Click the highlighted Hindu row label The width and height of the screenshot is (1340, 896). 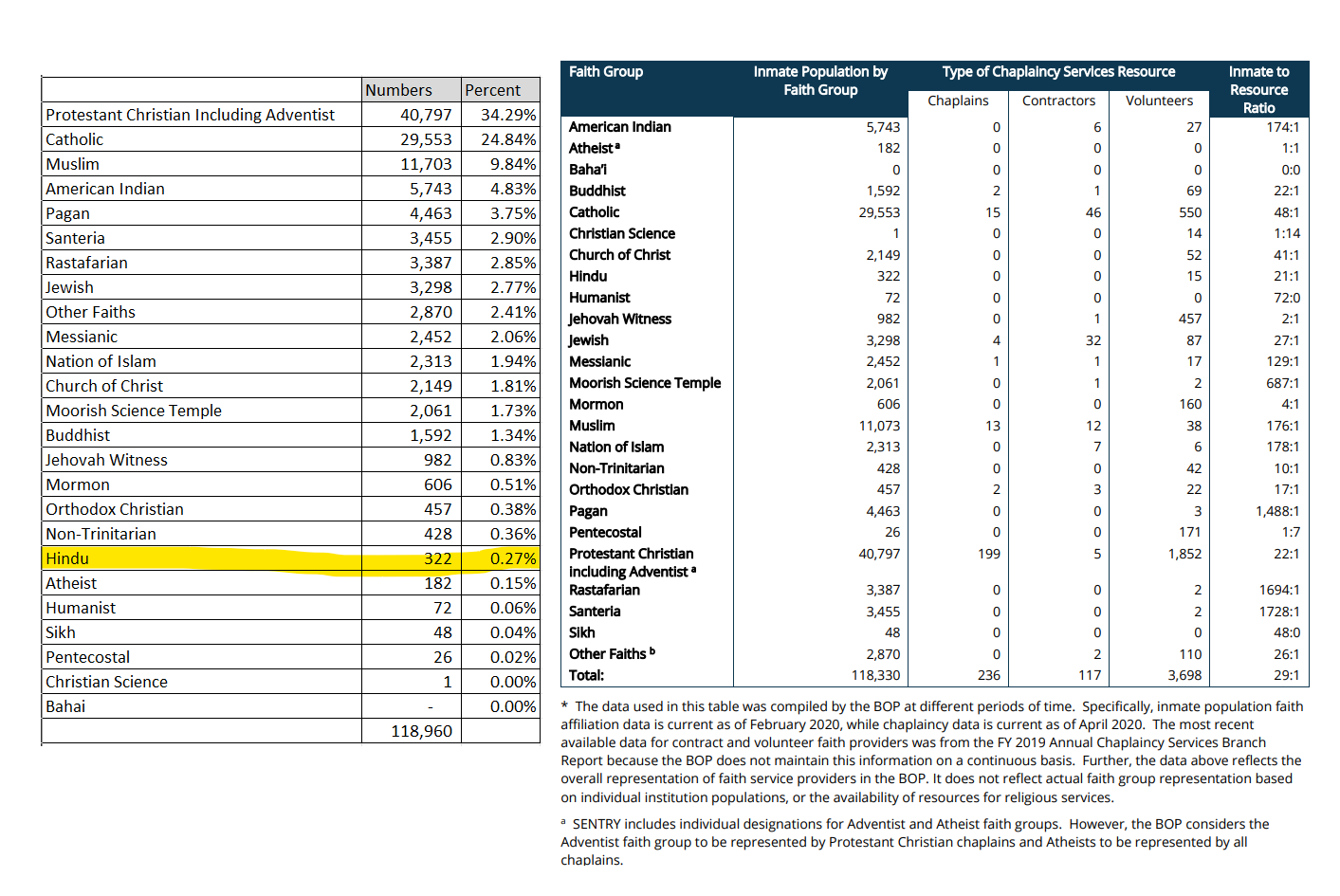68,558
